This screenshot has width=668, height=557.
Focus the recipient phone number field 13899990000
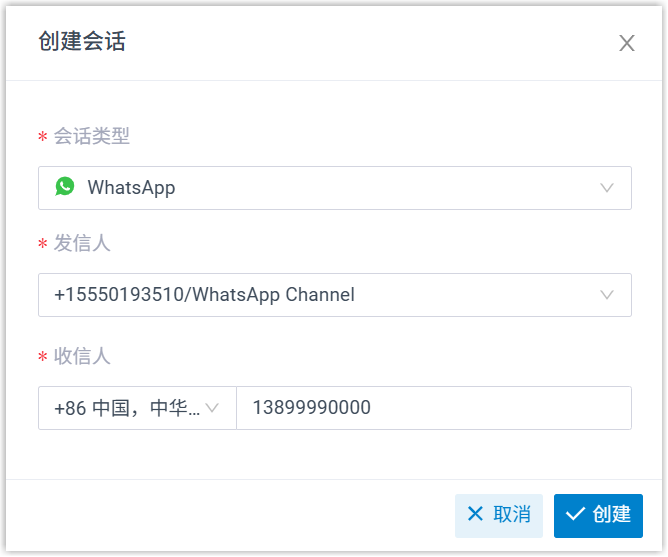433,408
